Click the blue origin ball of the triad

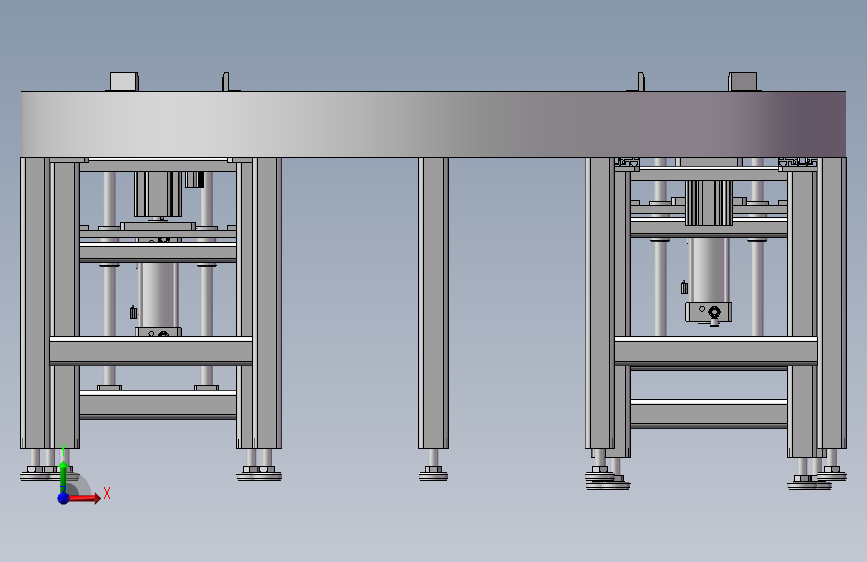pos(63,498)
